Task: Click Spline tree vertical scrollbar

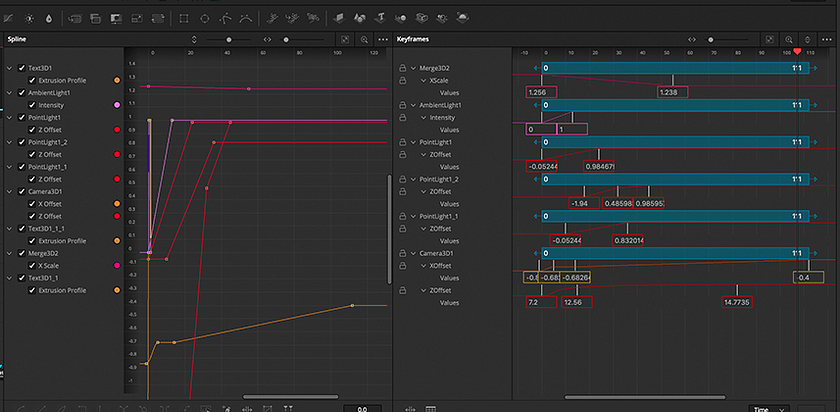Action: point(389,229)
